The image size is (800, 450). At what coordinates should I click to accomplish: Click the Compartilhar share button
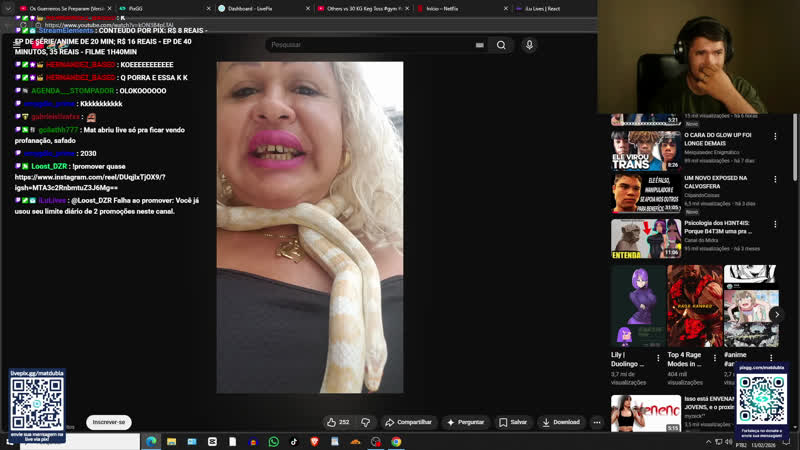[x=409, y=422]
